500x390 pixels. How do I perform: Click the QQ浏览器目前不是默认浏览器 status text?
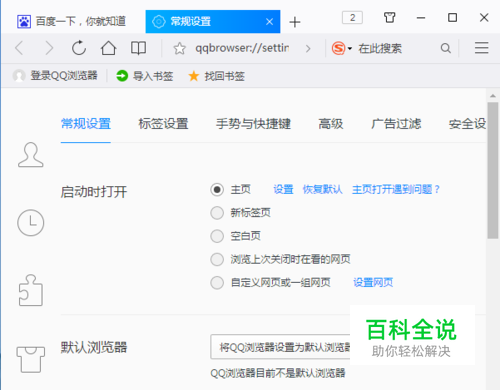pos(278,373)
